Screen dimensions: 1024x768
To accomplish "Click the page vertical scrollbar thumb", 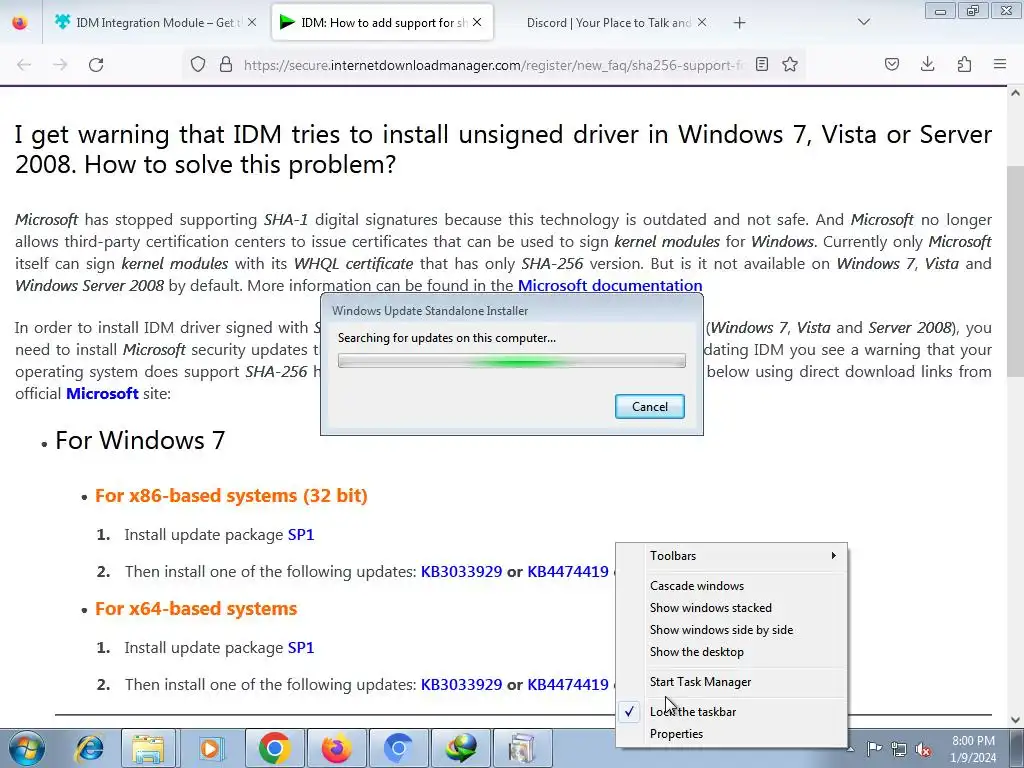I will (1015, 270).
